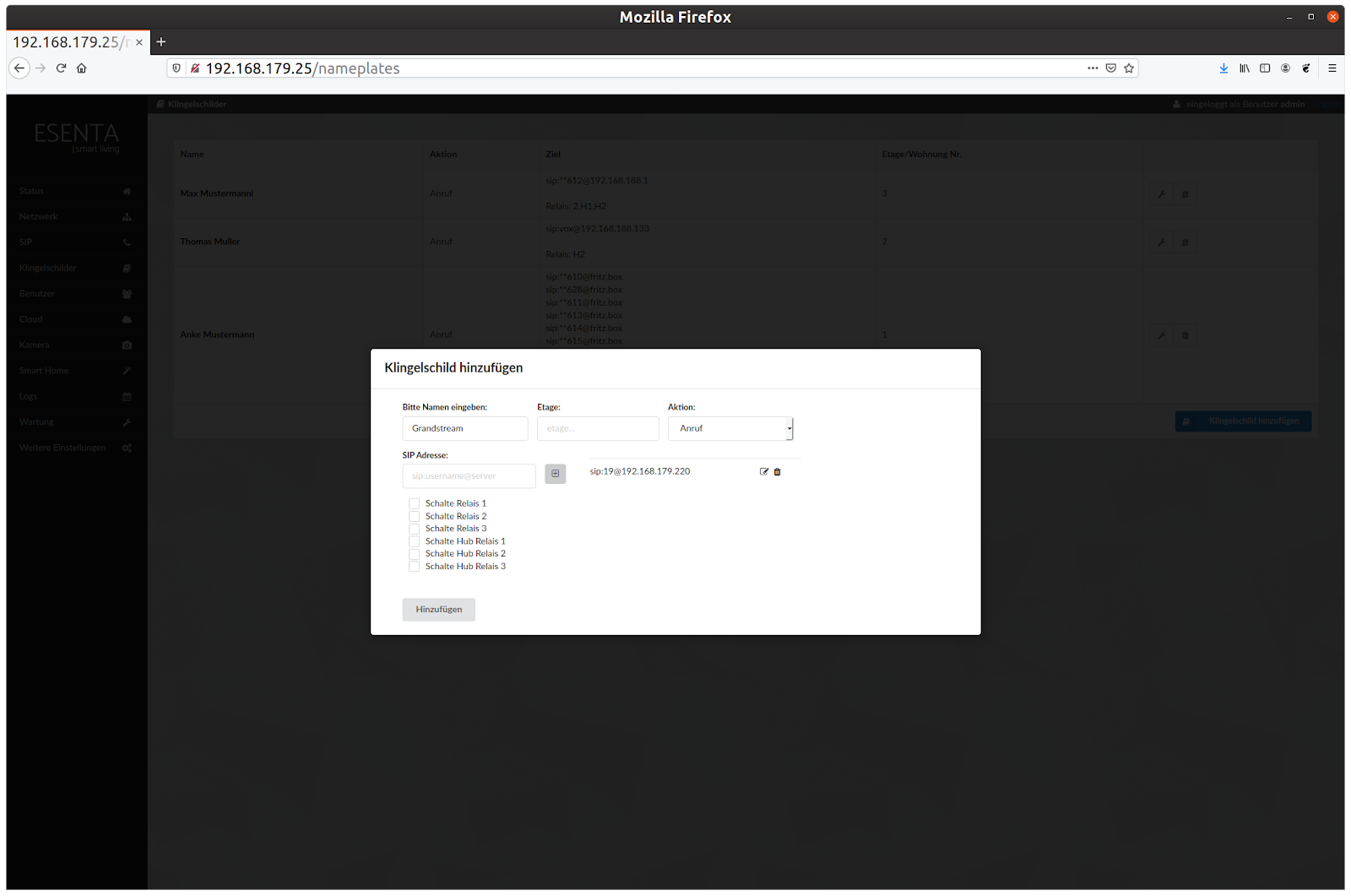This screenshot has width=1351, height=896.
Task: Edit the Max Mustermanni nameplate
Action: [x=1161, y=194]
